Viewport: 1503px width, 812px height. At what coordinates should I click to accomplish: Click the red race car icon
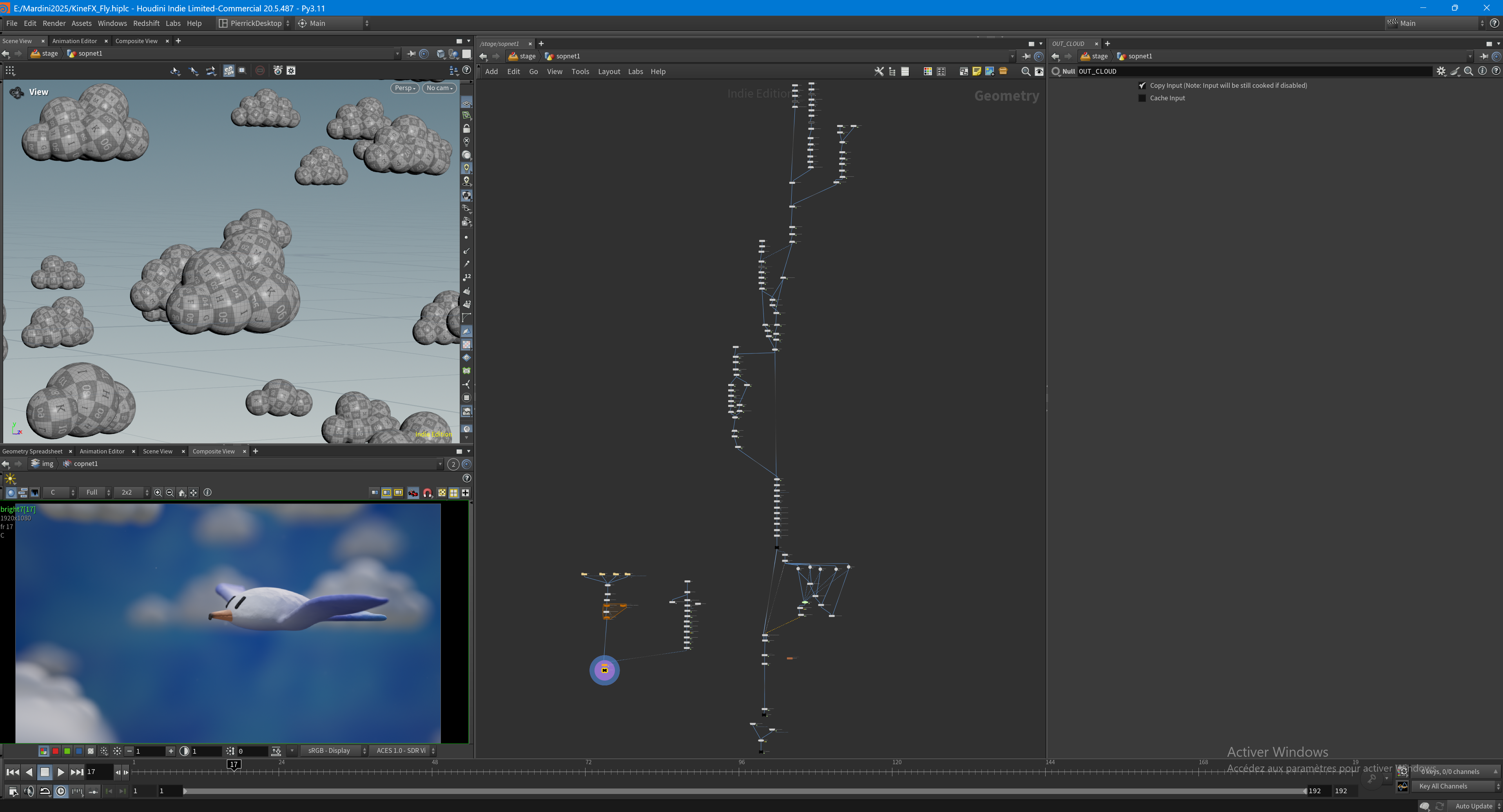tap(413, 493)
